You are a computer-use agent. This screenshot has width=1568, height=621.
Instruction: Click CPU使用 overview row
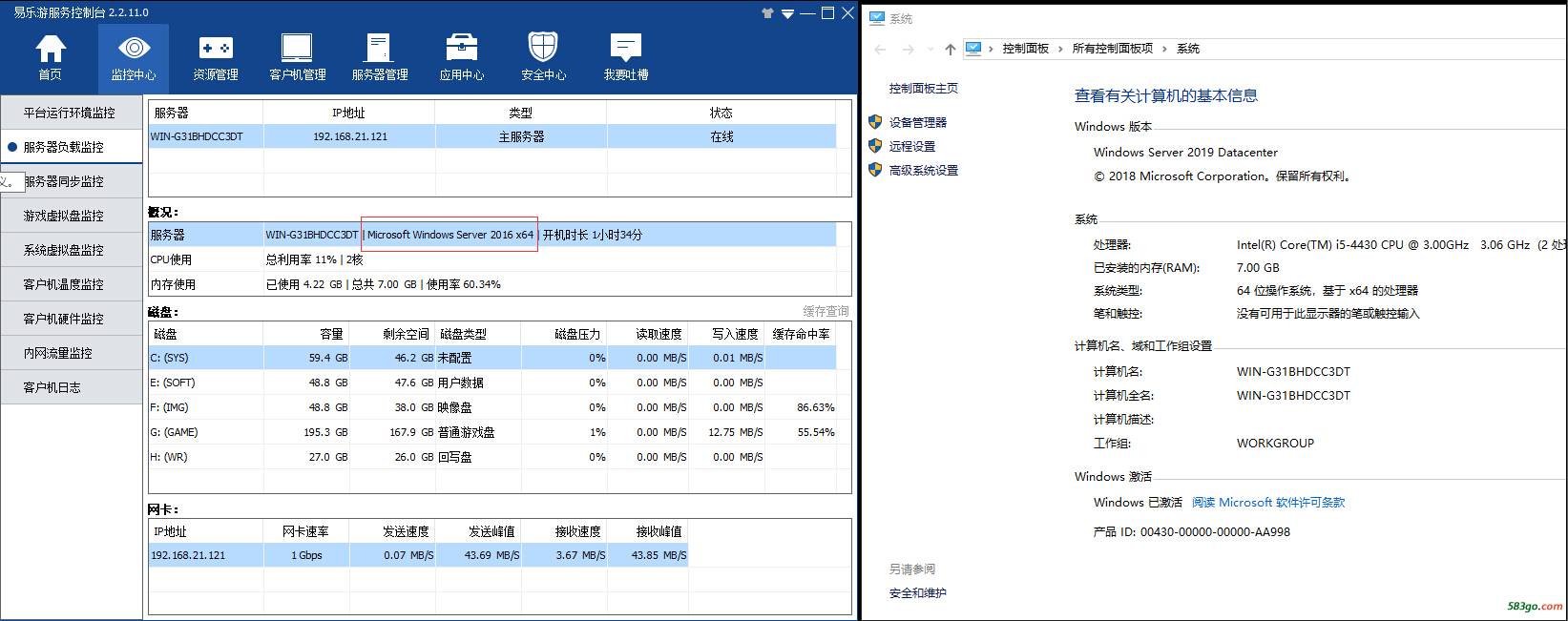pyautogui.click(x=492, y=259)
